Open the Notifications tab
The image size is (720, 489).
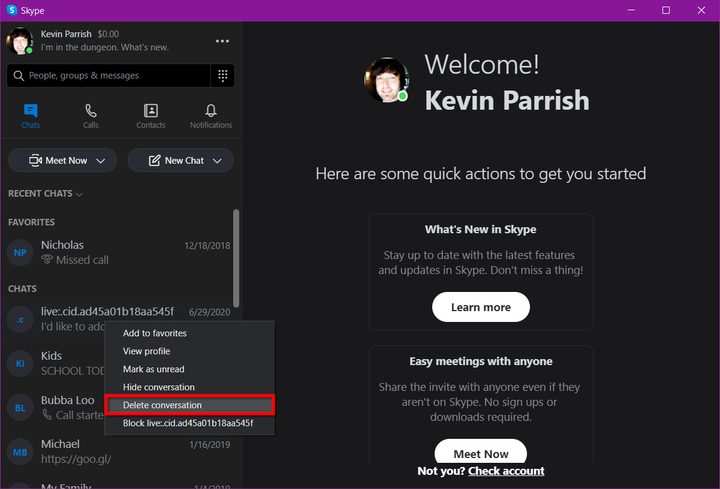pyautogui.click(x=211, y=116)
